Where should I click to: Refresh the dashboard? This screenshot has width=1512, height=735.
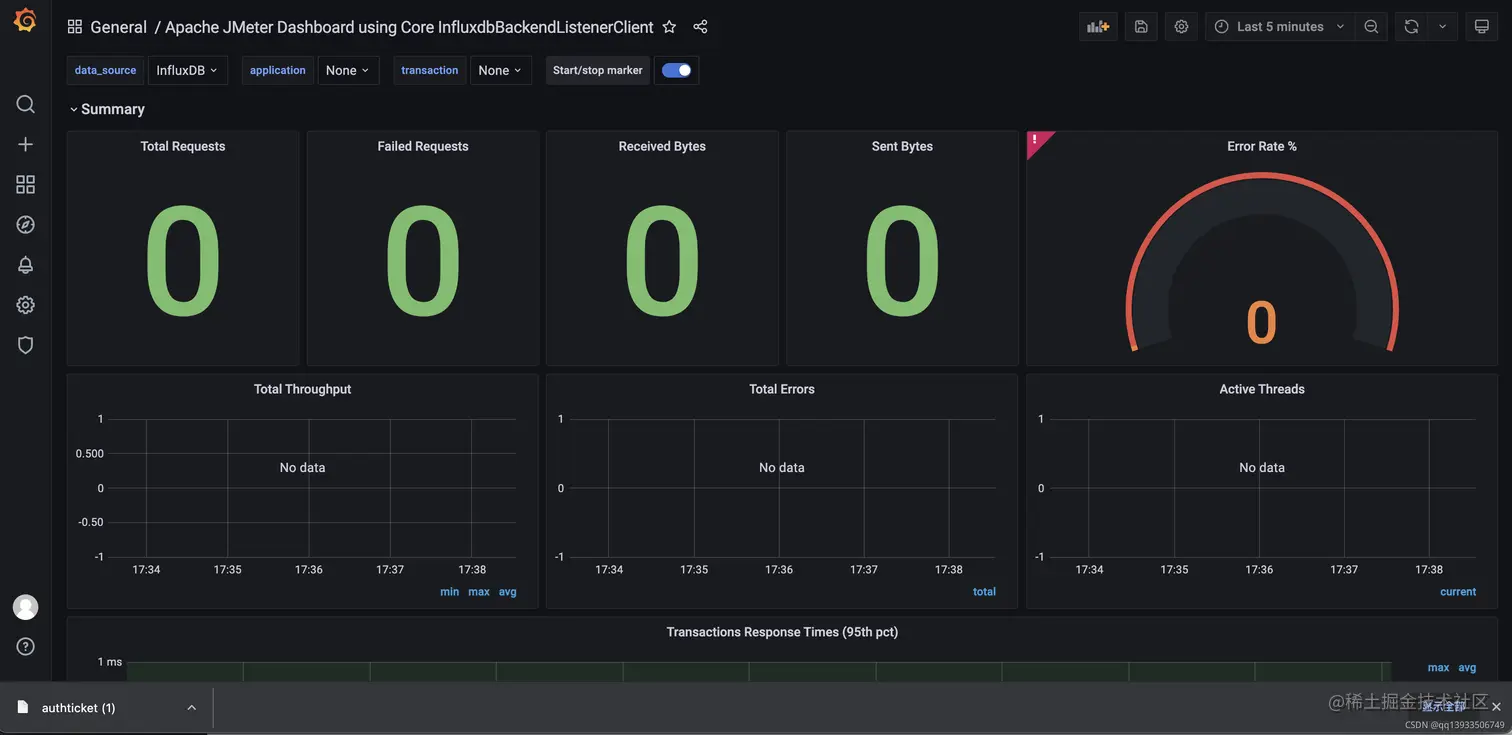[1411, 27]
